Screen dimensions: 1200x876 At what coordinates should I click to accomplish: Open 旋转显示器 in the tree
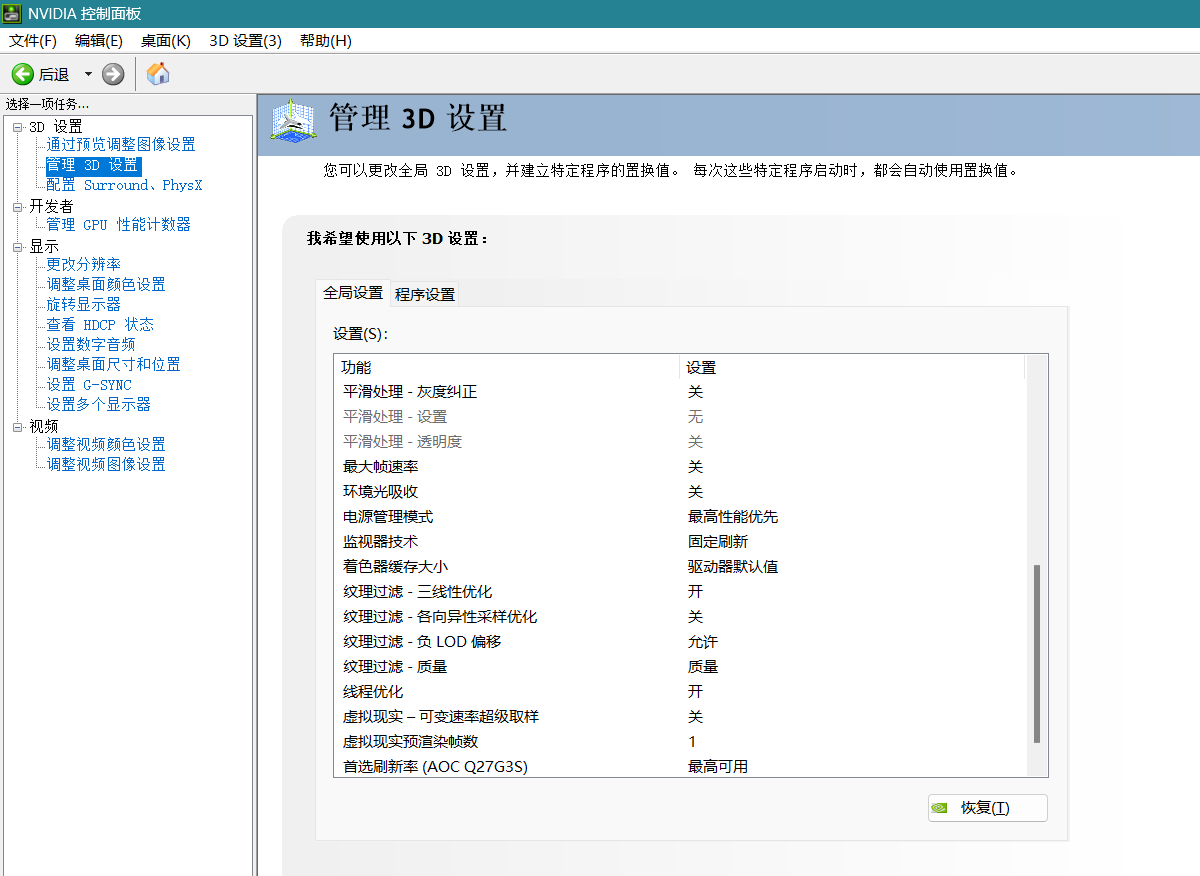tap(84, 305)
